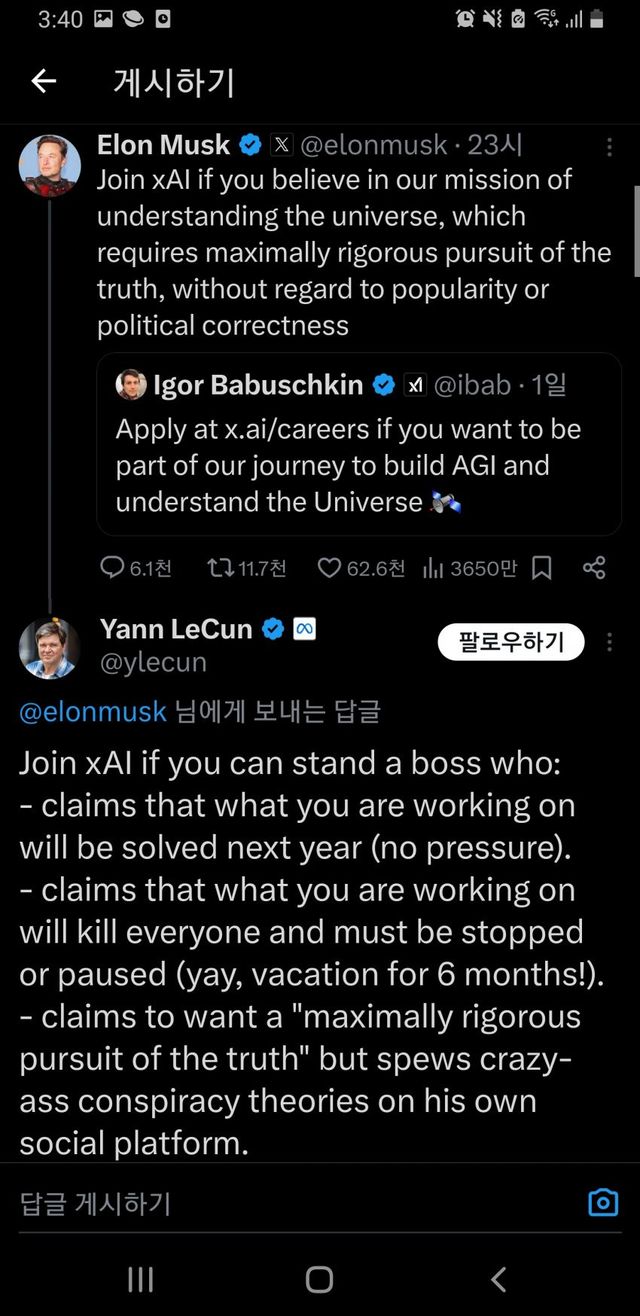View analytics count on Elon's post
Image resolution: width=640 pixels, height=1316 pixels.
[x=470, y=568]
